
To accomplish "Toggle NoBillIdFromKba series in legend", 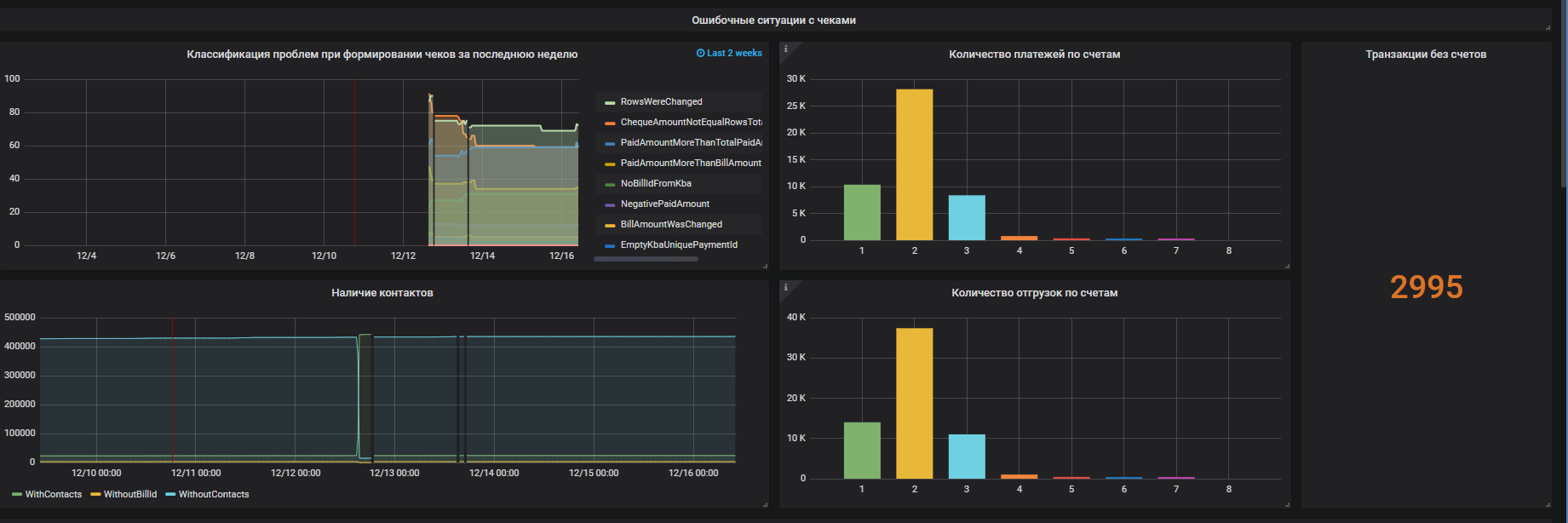I will [x=656, y=183].
